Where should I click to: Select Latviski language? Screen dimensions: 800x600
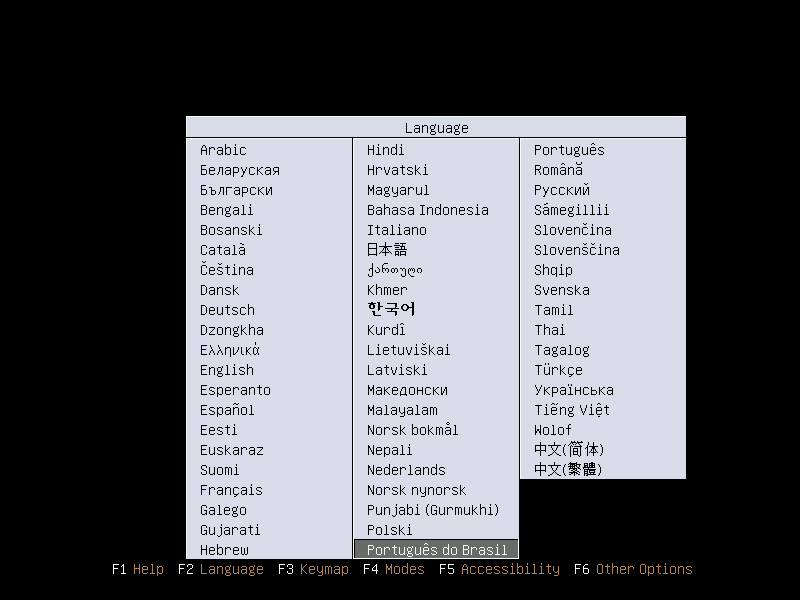coord(397,370)
